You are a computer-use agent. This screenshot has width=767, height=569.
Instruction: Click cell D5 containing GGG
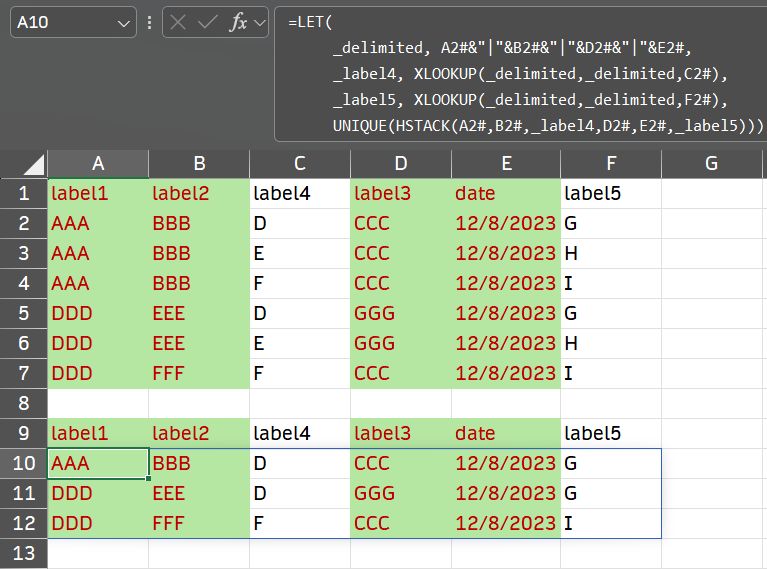coord(401,314)
